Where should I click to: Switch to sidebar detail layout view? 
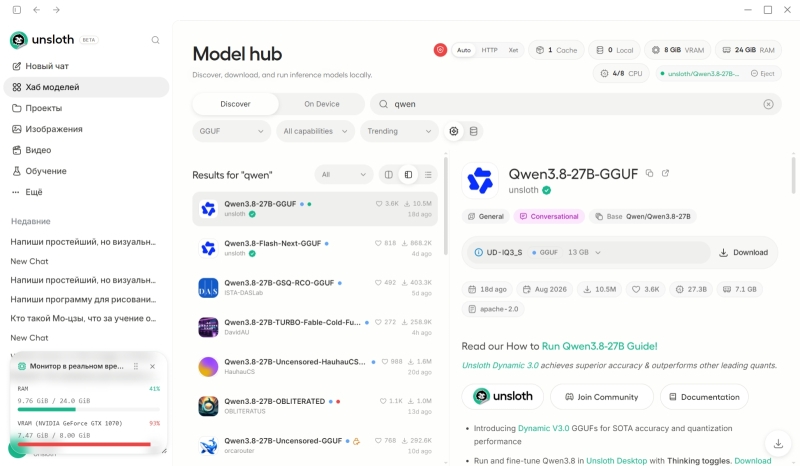408,175
